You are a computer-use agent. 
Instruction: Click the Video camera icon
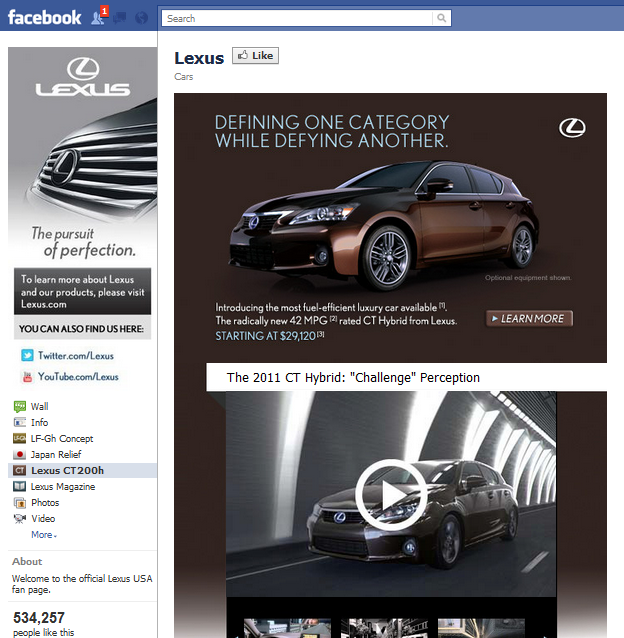click(20, 518)
